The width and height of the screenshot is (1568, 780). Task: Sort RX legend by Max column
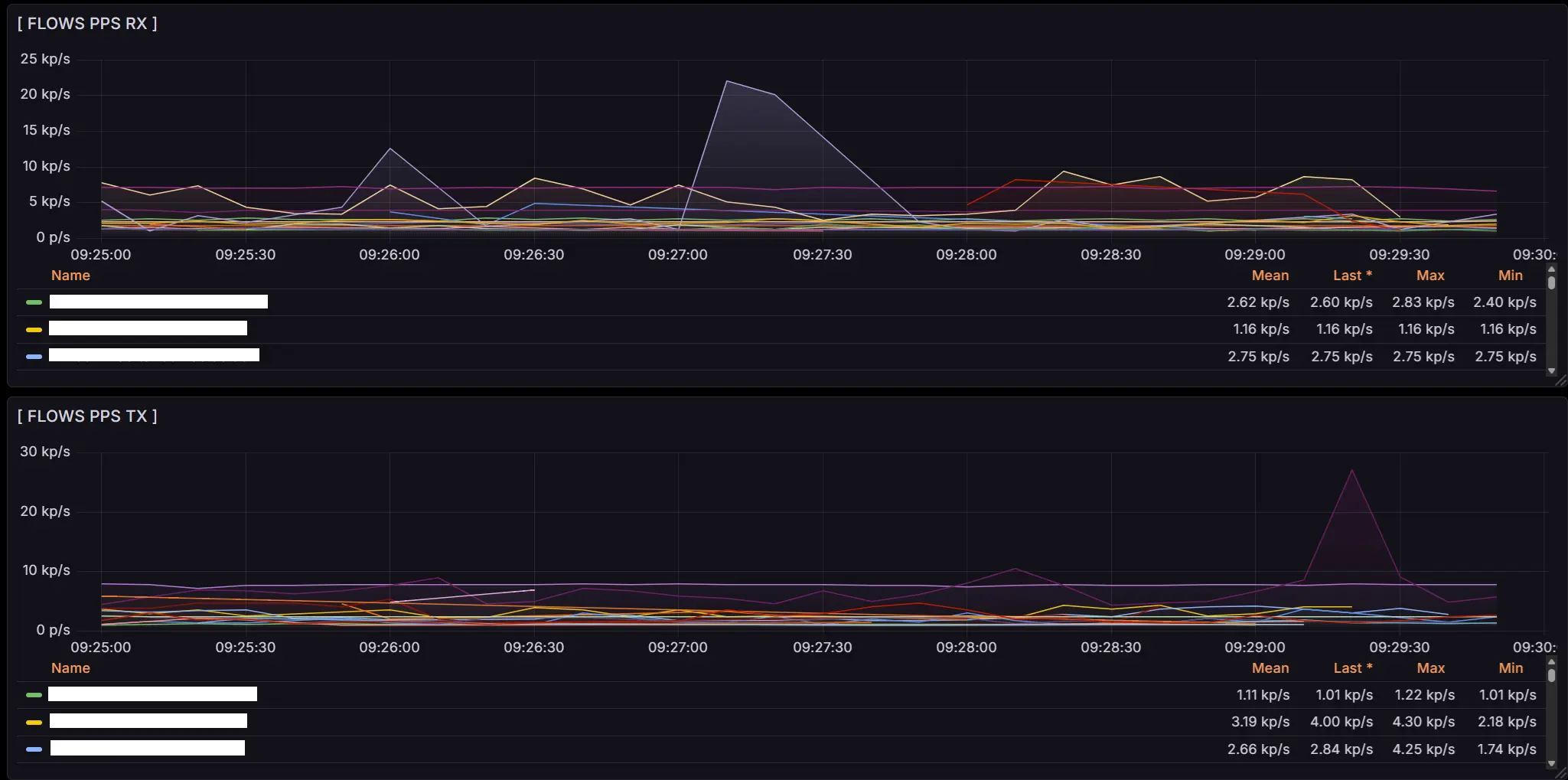pos(1429,276)
